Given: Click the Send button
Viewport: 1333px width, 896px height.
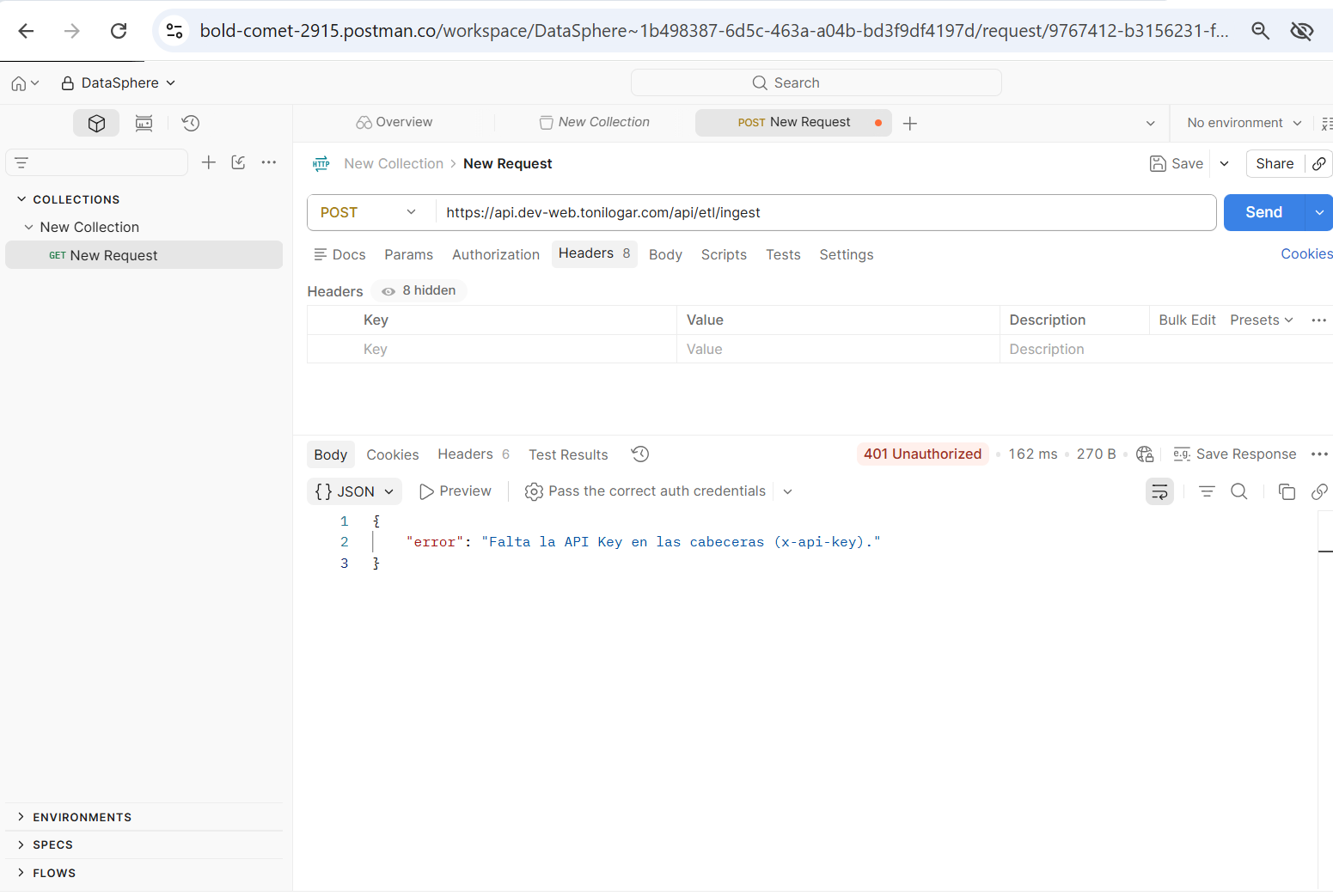Looking at the screenshot, I should tap(1263, 212).
